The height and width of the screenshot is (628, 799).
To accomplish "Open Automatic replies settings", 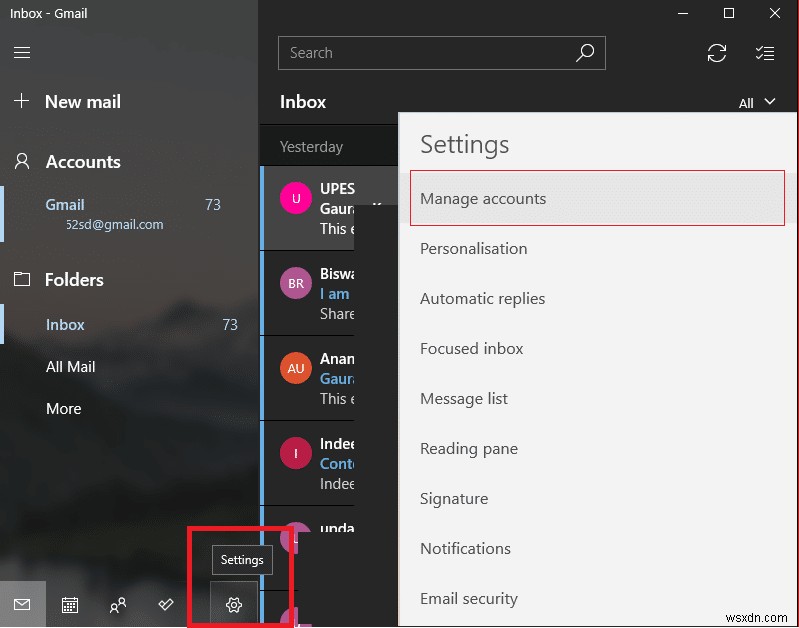I will click(x=597, y=298).
